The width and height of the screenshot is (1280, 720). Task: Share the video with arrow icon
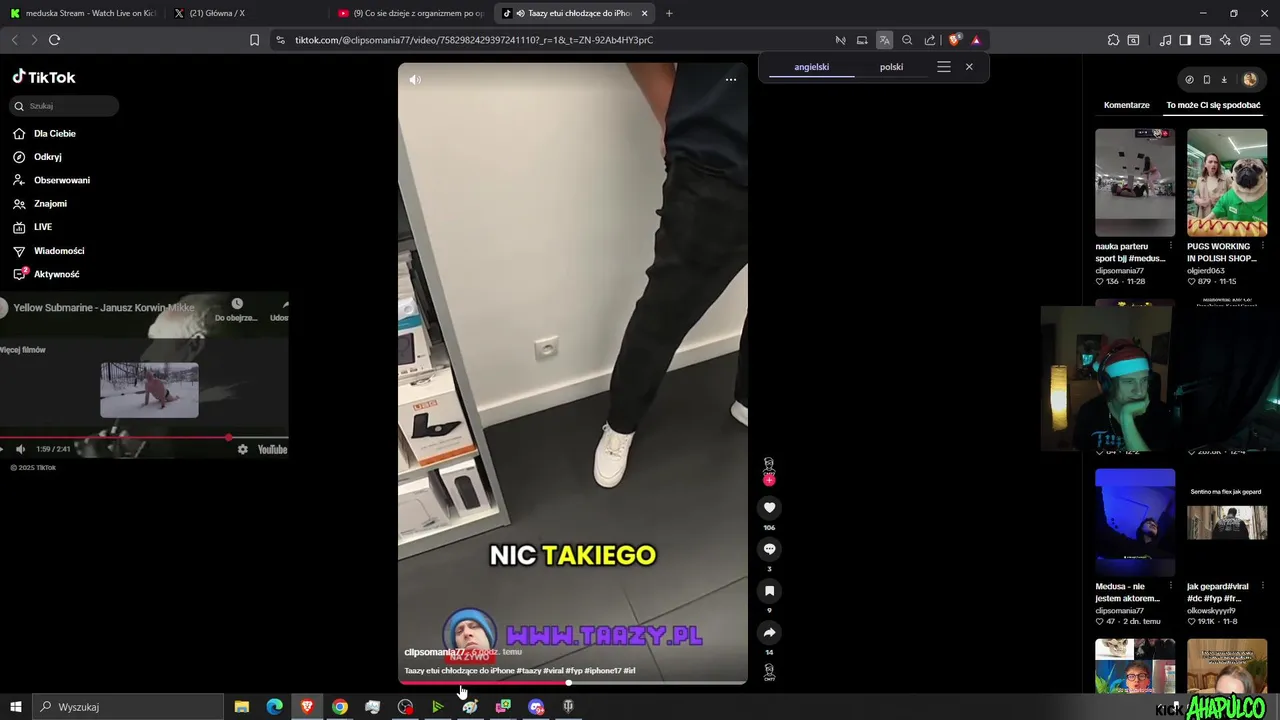tap(769, 633)
